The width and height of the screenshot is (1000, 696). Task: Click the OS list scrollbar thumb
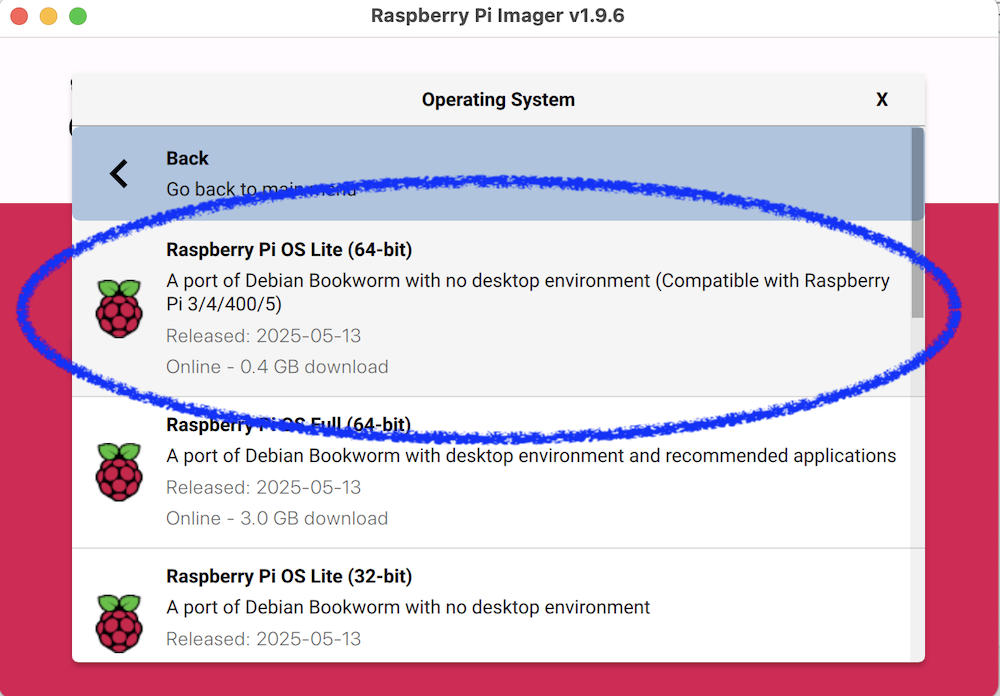point(917,220)
